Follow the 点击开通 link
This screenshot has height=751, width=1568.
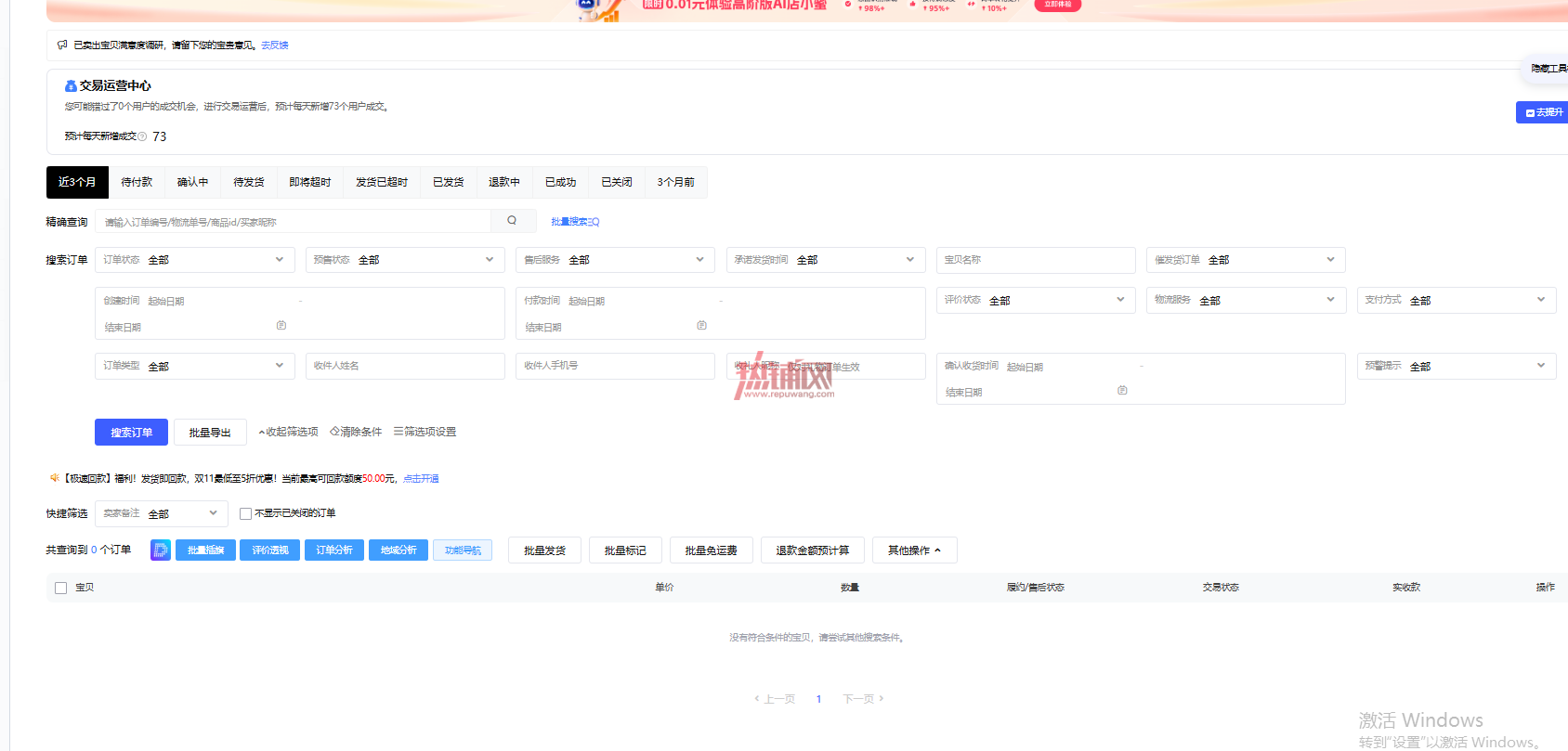pyautogui.click(x=421, y=479)
